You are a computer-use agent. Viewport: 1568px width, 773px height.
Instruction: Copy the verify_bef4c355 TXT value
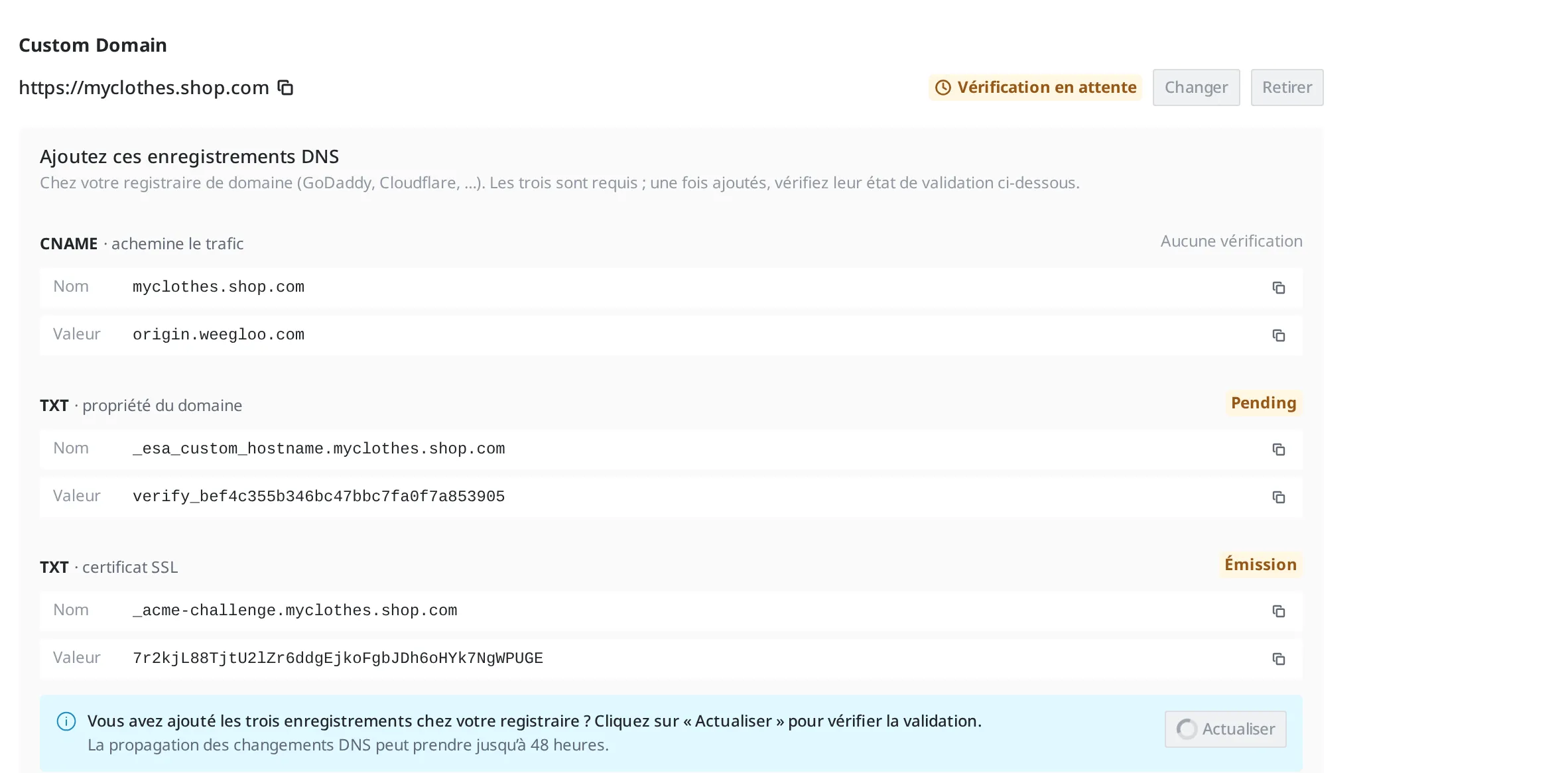1278,497
